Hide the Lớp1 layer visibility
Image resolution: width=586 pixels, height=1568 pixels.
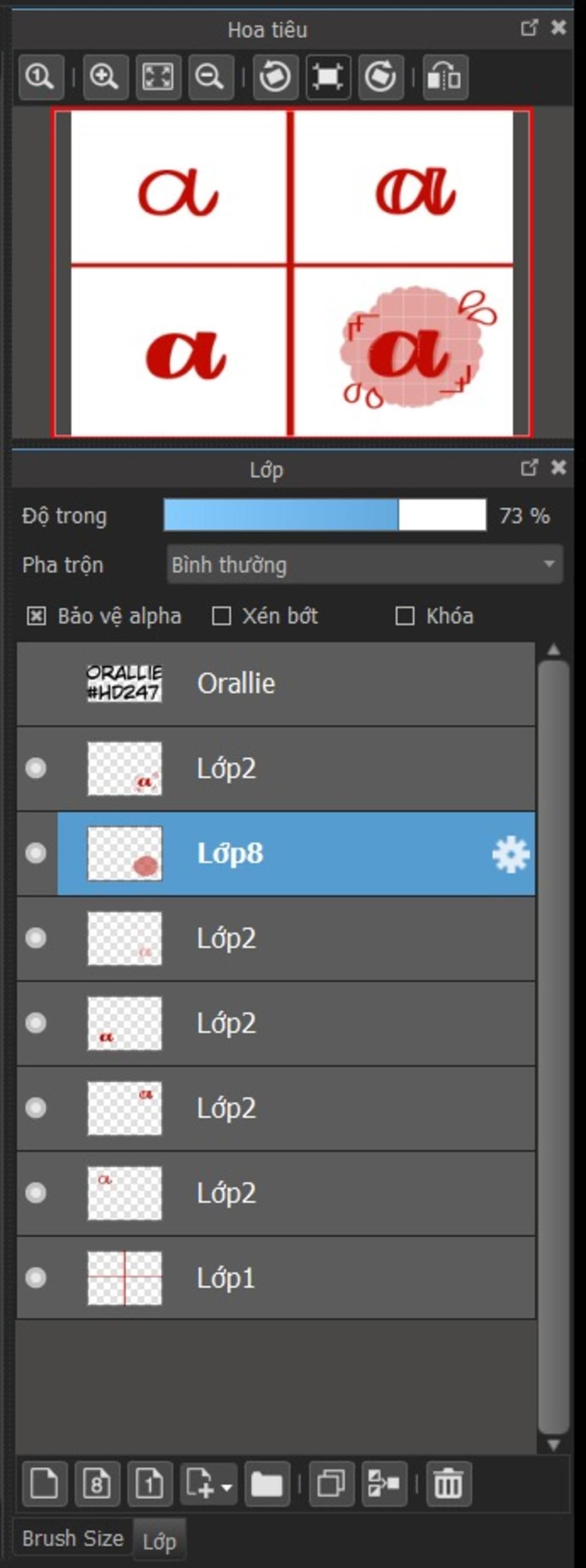pyautogui.click(x=36, y=1278)
